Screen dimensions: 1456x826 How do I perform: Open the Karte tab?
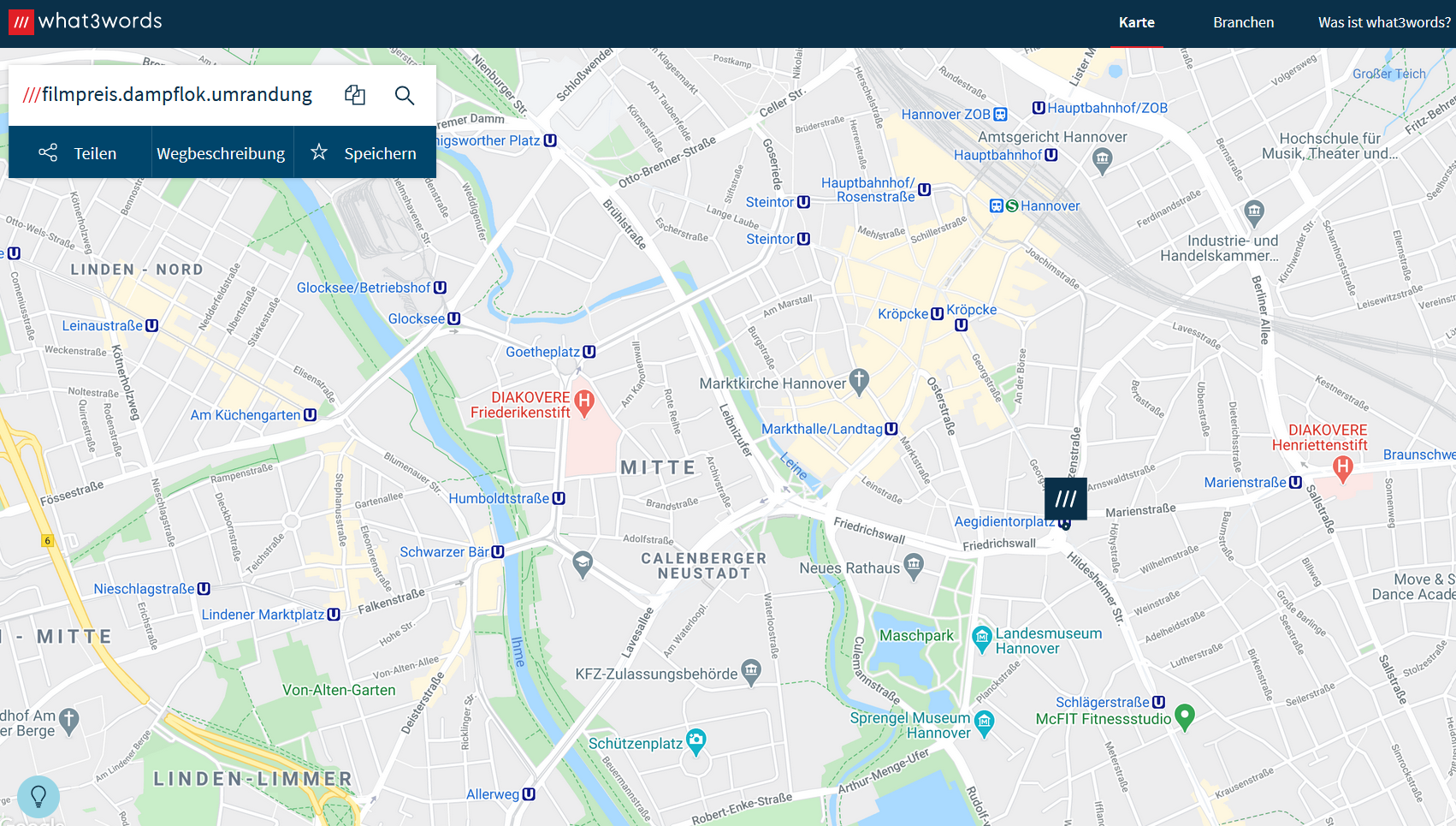click(1136, 23)
